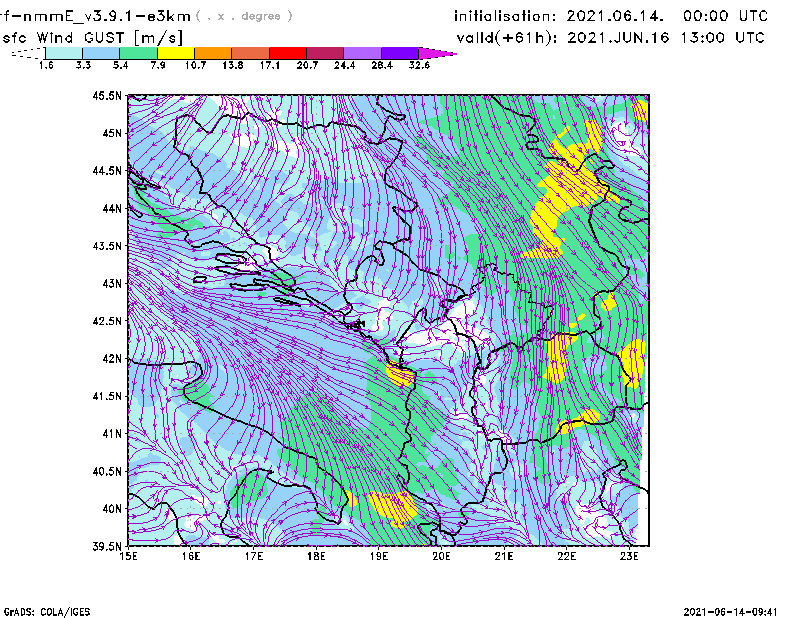Click the 17E longitude label
This screenshot has height=618, width=800.
click(254, 556)
